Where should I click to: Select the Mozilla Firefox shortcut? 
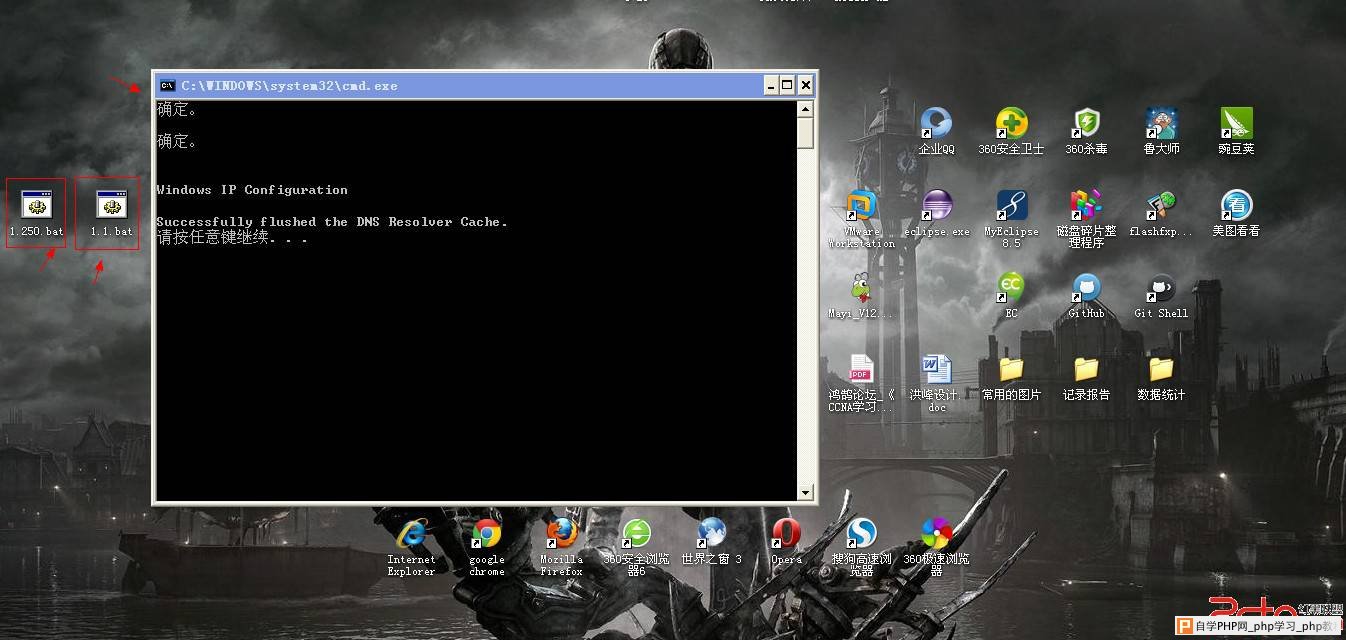pyautogui.click(x=561, y=534)
